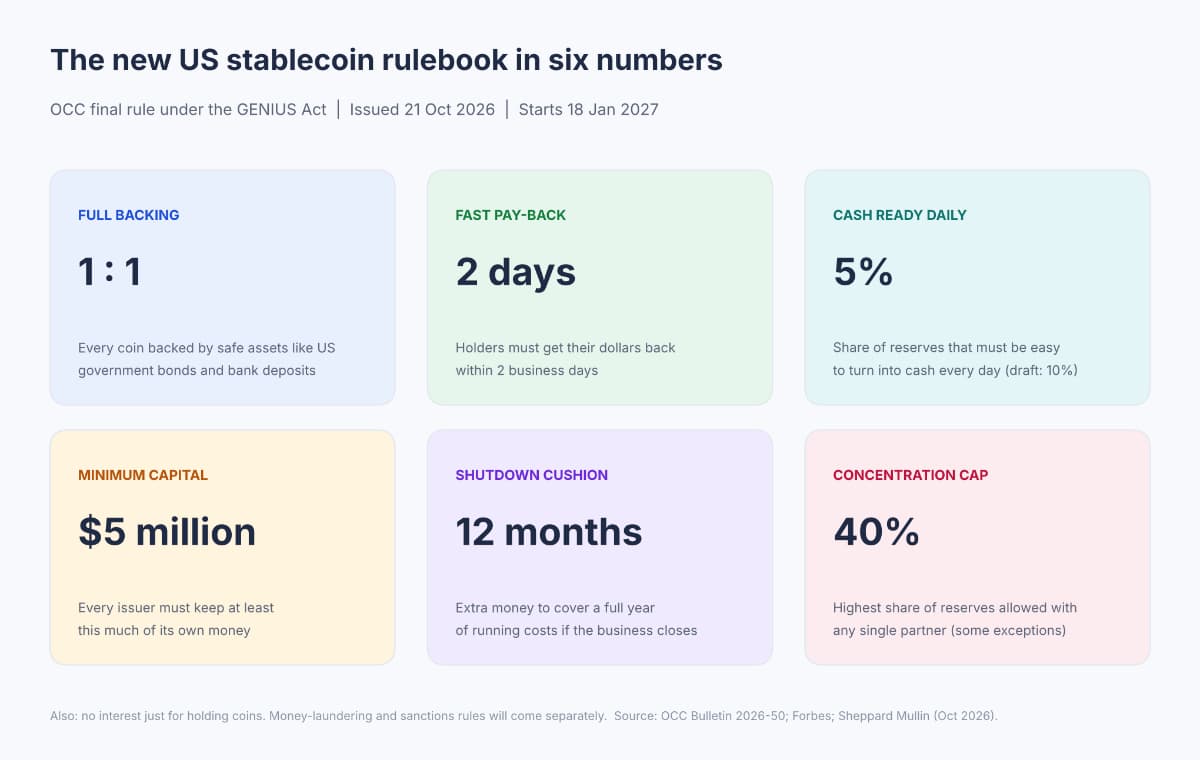Select the SHUTDOWN CUSHION heading
Screen dimensions: 1200x760
pos(532,475)
